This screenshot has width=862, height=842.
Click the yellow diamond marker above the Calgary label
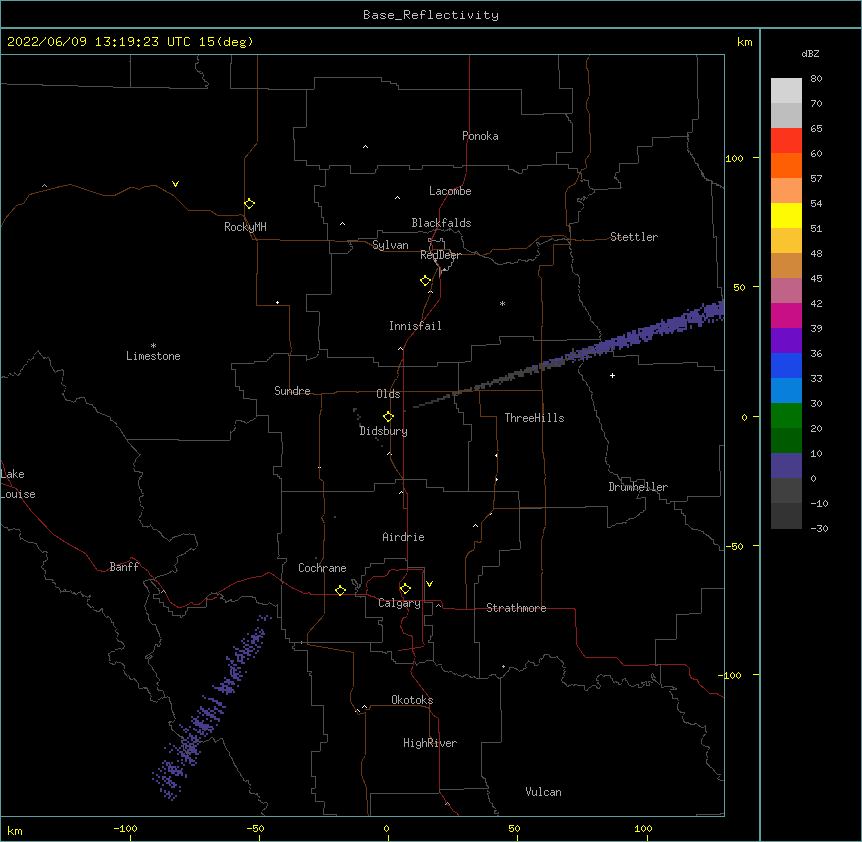click(x=406, y=589)
